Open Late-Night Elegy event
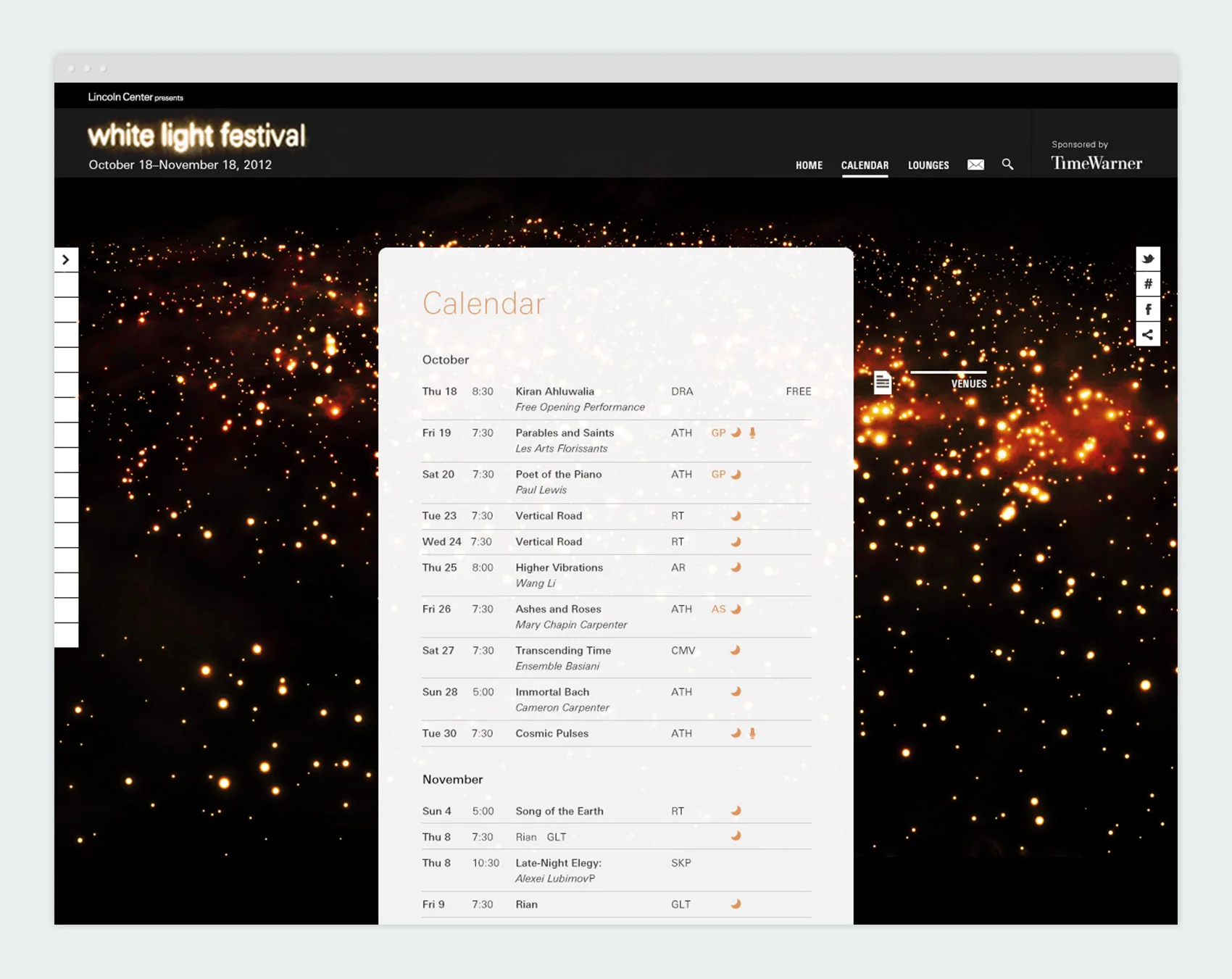The height and width of the screenshot is (979, 1232). point(558,863)
